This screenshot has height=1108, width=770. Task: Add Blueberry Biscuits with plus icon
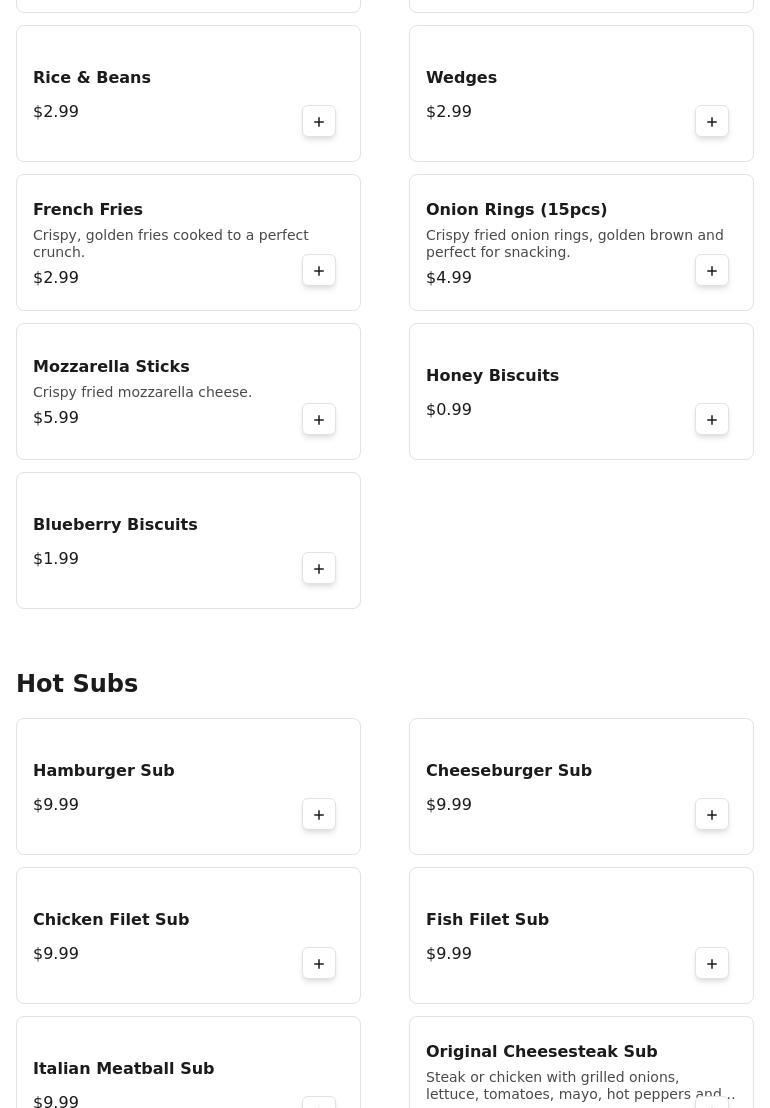coord(319,569)
